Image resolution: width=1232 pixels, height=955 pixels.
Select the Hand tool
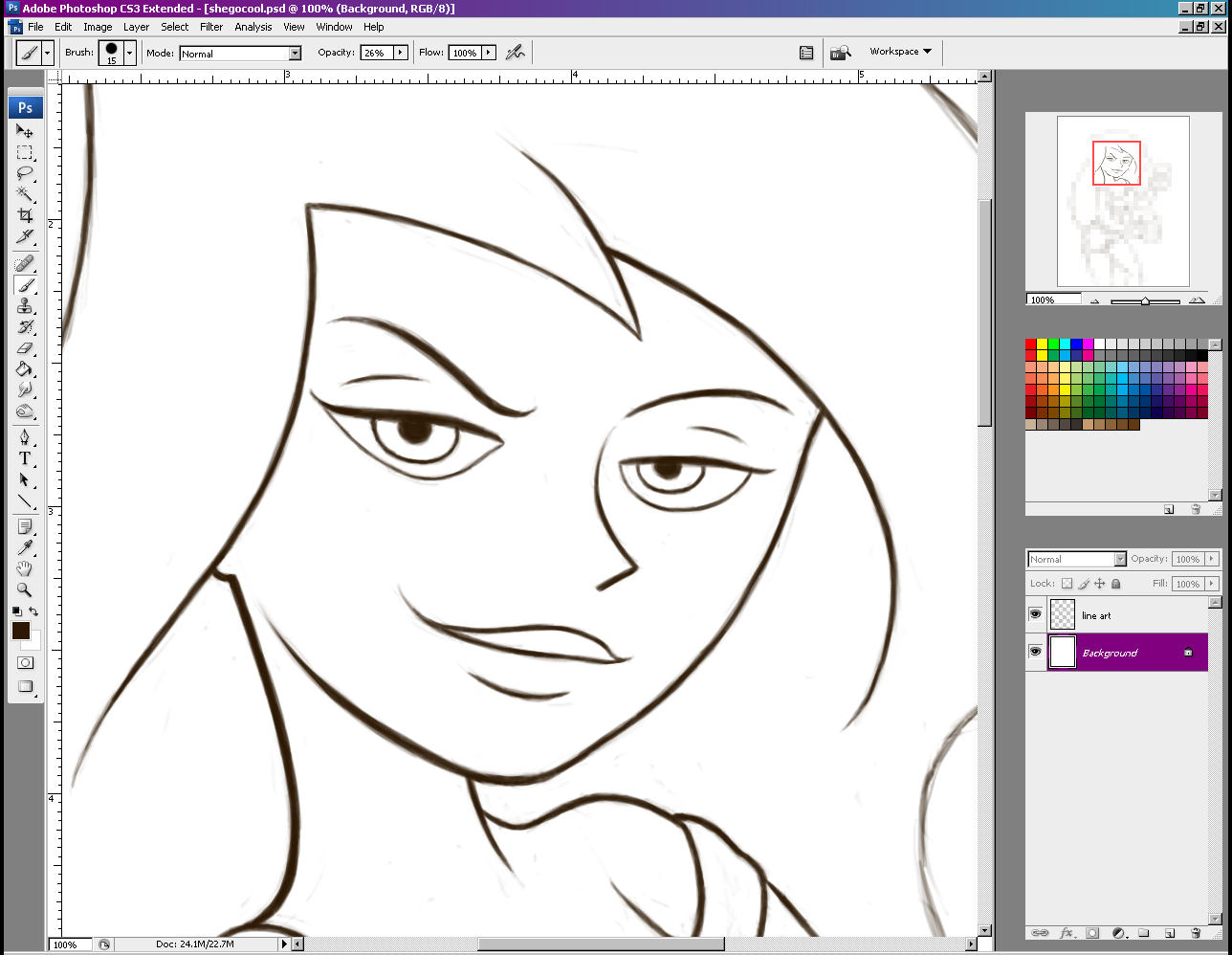[x=25, y=568]
